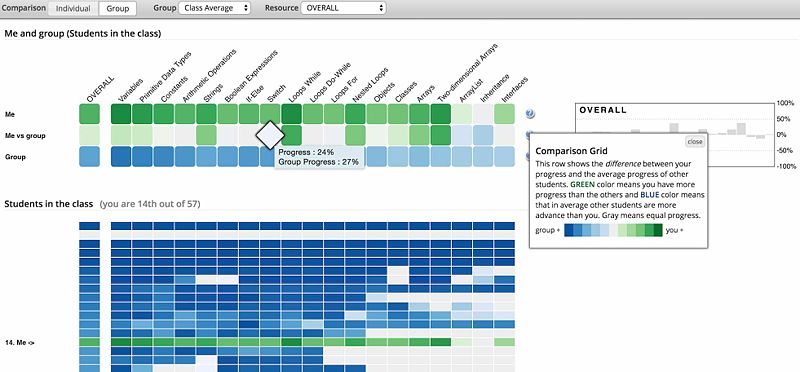Image resolution: width=800 pixels, height=372 pixels.
Task: Select the Constants cell in the Me row
Action: point(164,114)
